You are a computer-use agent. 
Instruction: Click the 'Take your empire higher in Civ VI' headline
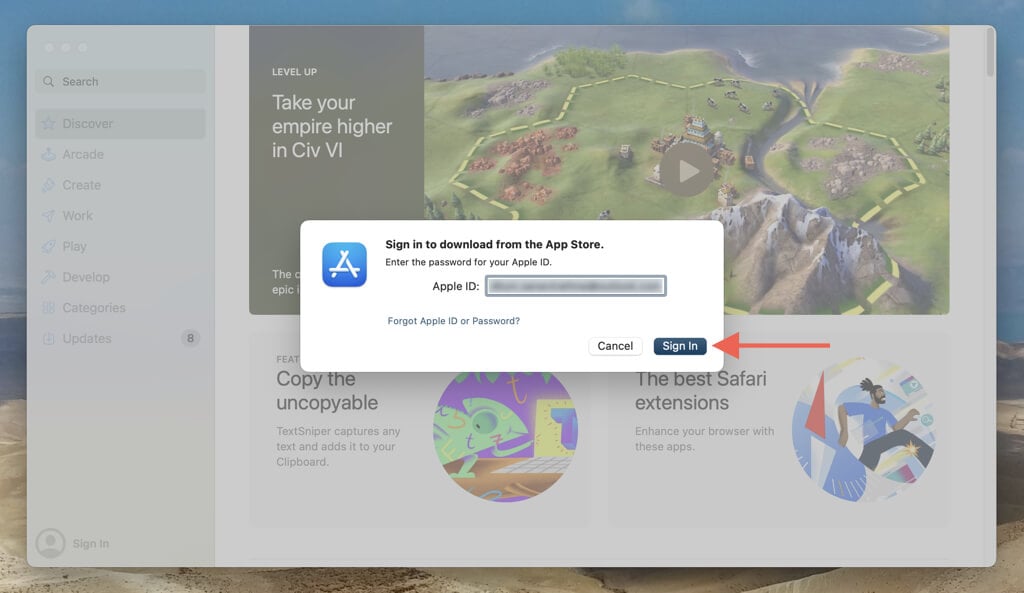click(332, 126)
